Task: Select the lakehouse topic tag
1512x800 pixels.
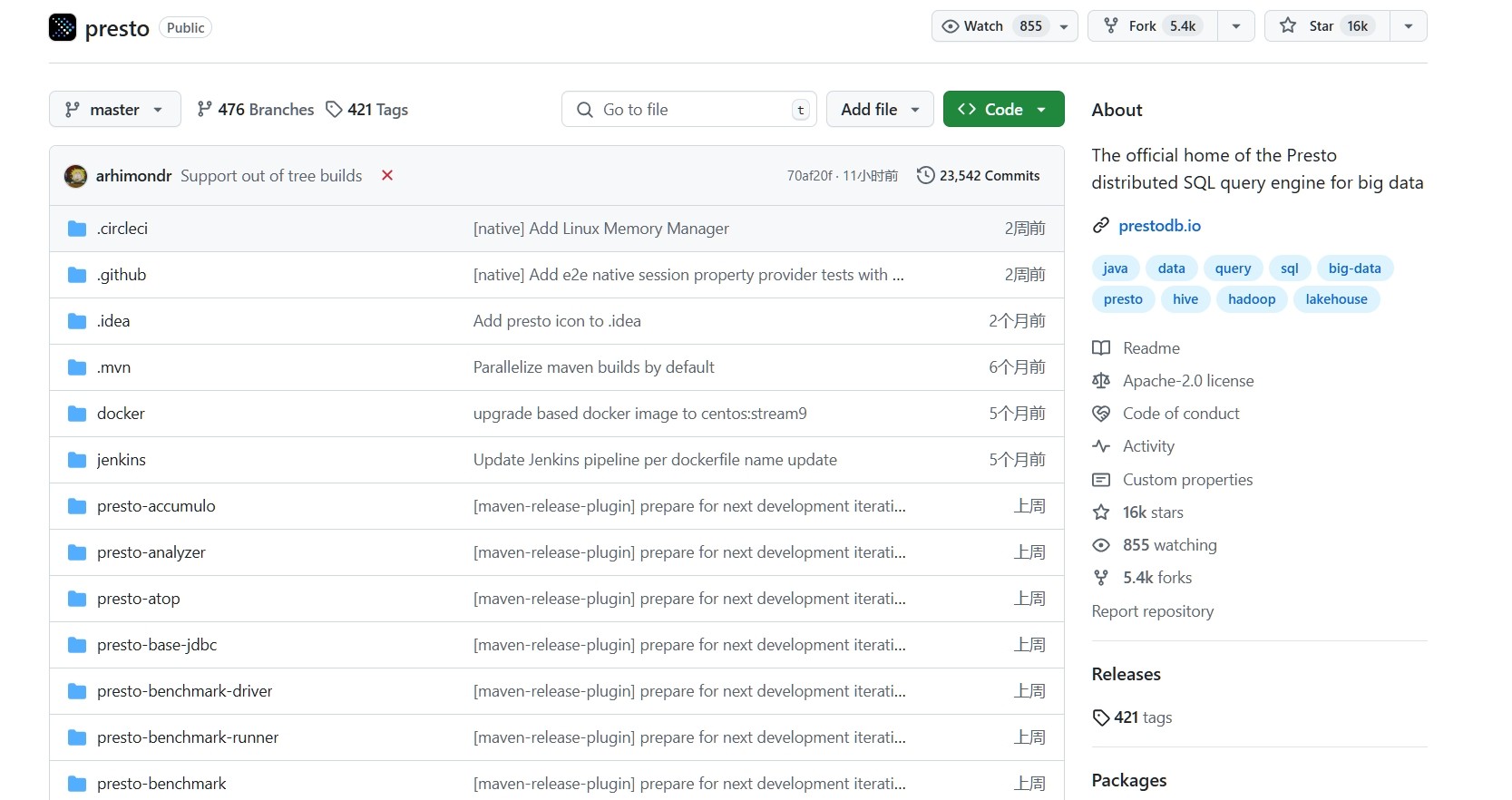Action: tap(1336, 299)
